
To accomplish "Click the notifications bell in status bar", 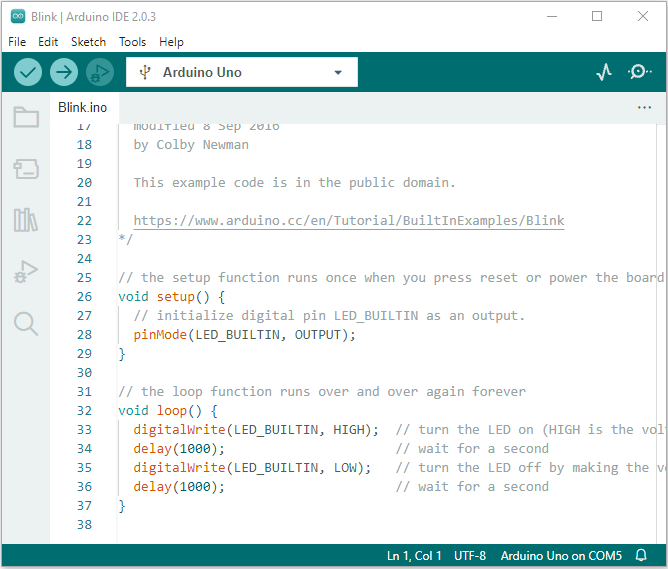I will (641, 555).
